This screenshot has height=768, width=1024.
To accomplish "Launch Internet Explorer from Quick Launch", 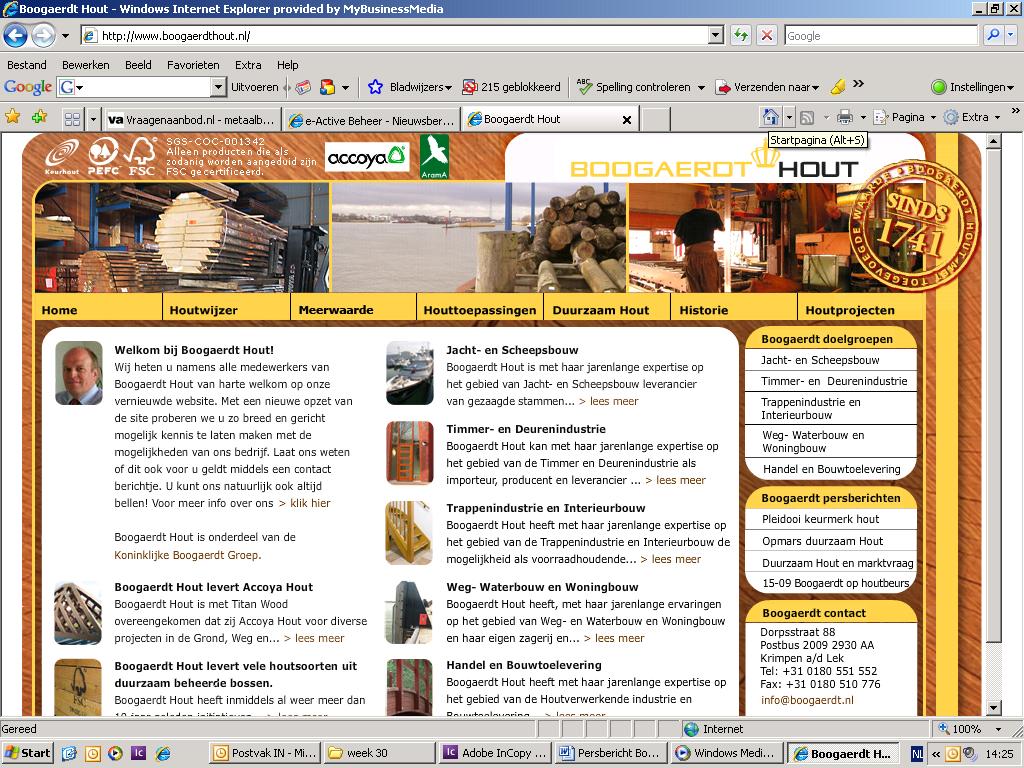I will tap(163, 753).
